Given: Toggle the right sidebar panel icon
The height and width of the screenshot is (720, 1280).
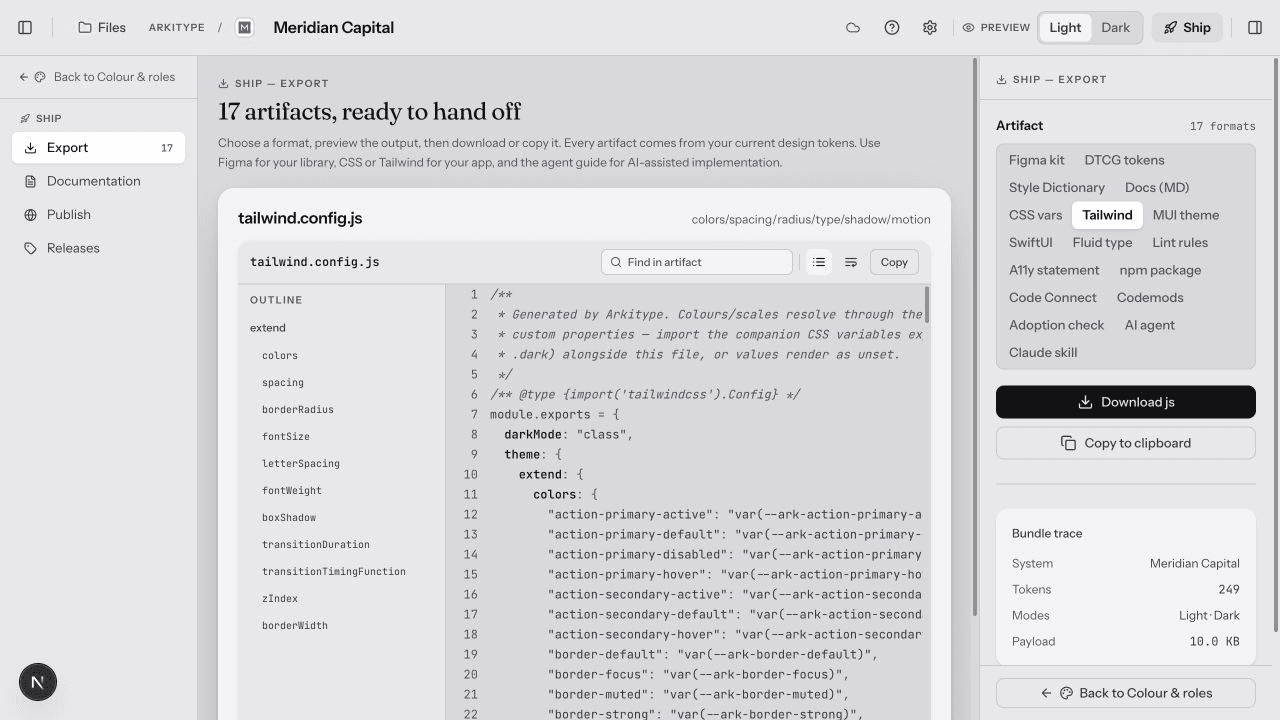Looking at the screenshot, I should [1255, 28].
